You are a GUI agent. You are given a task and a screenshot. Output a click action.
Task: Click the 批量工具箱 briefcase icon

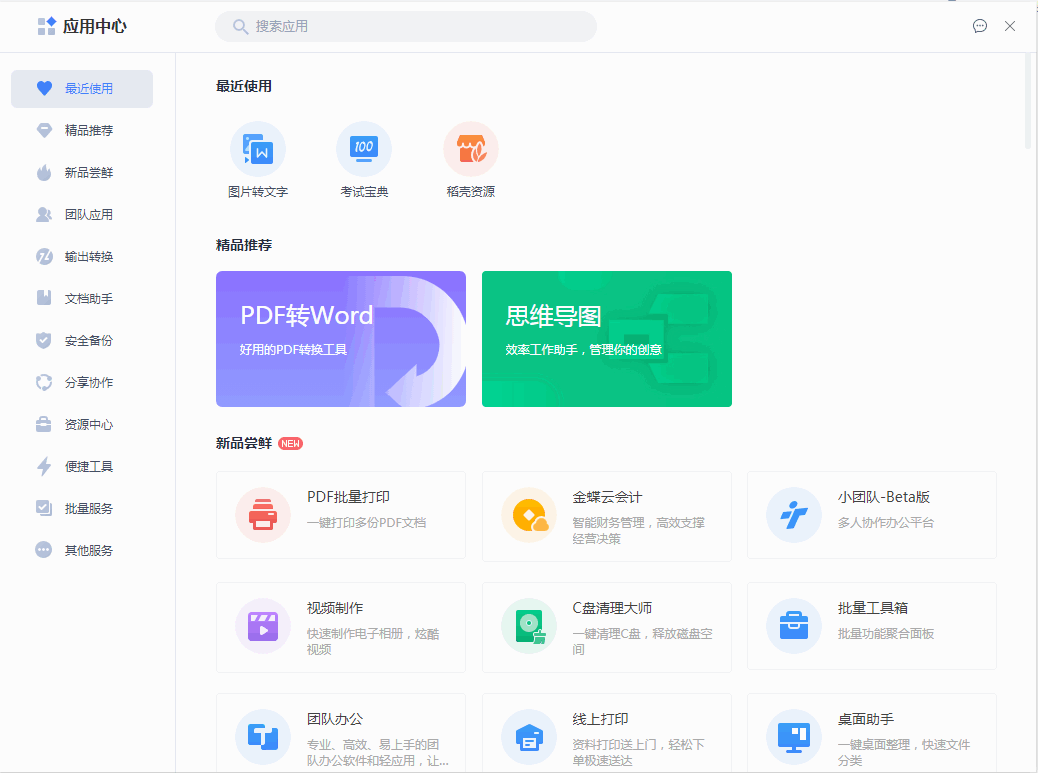point(794,626)
